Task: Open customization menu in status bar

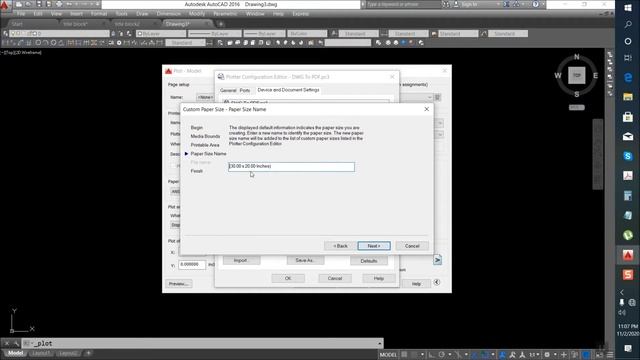Action: tap(610, 355)
